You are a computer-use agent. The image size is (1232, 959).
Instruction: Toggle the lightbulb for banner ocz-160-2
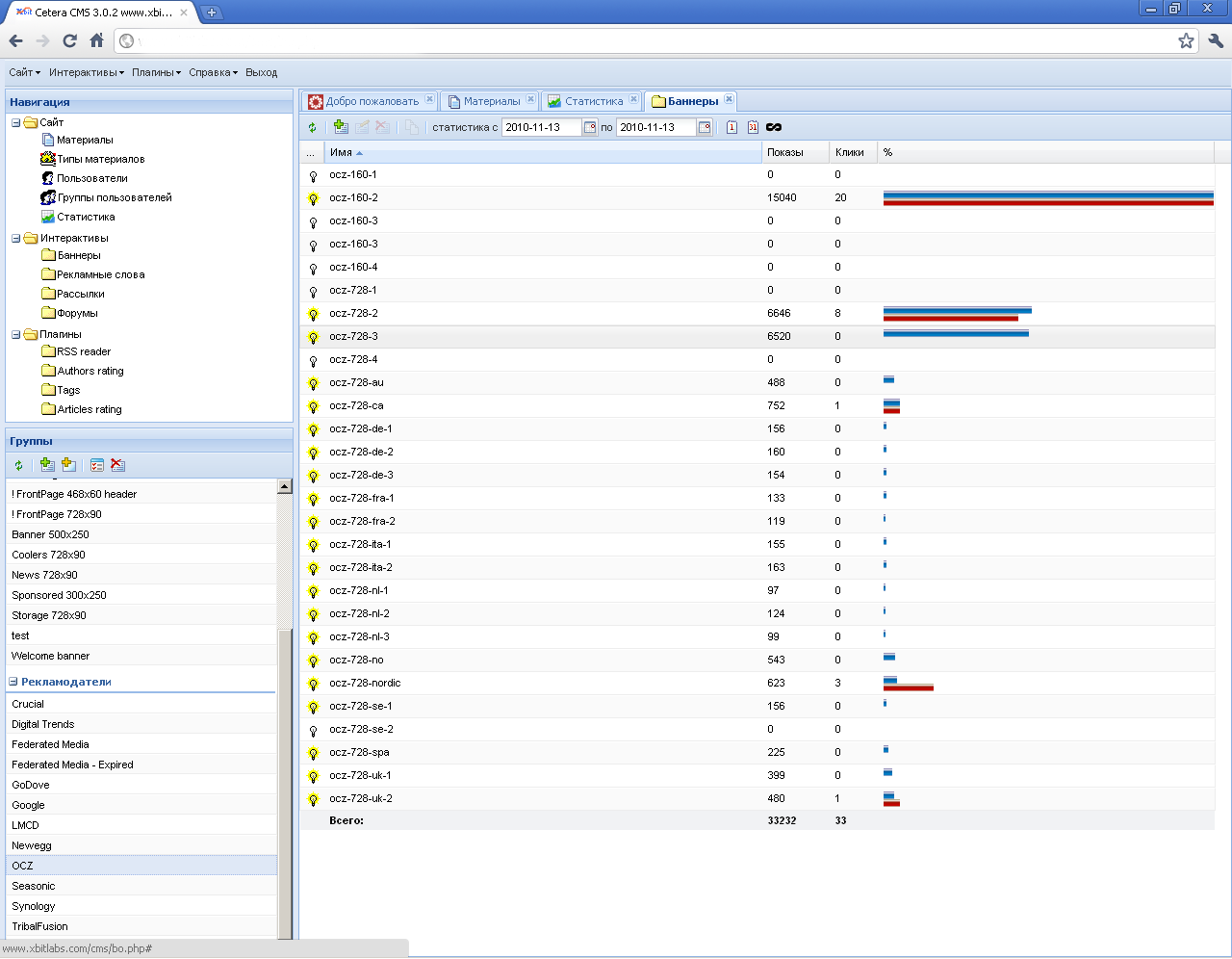click(313, 198)
